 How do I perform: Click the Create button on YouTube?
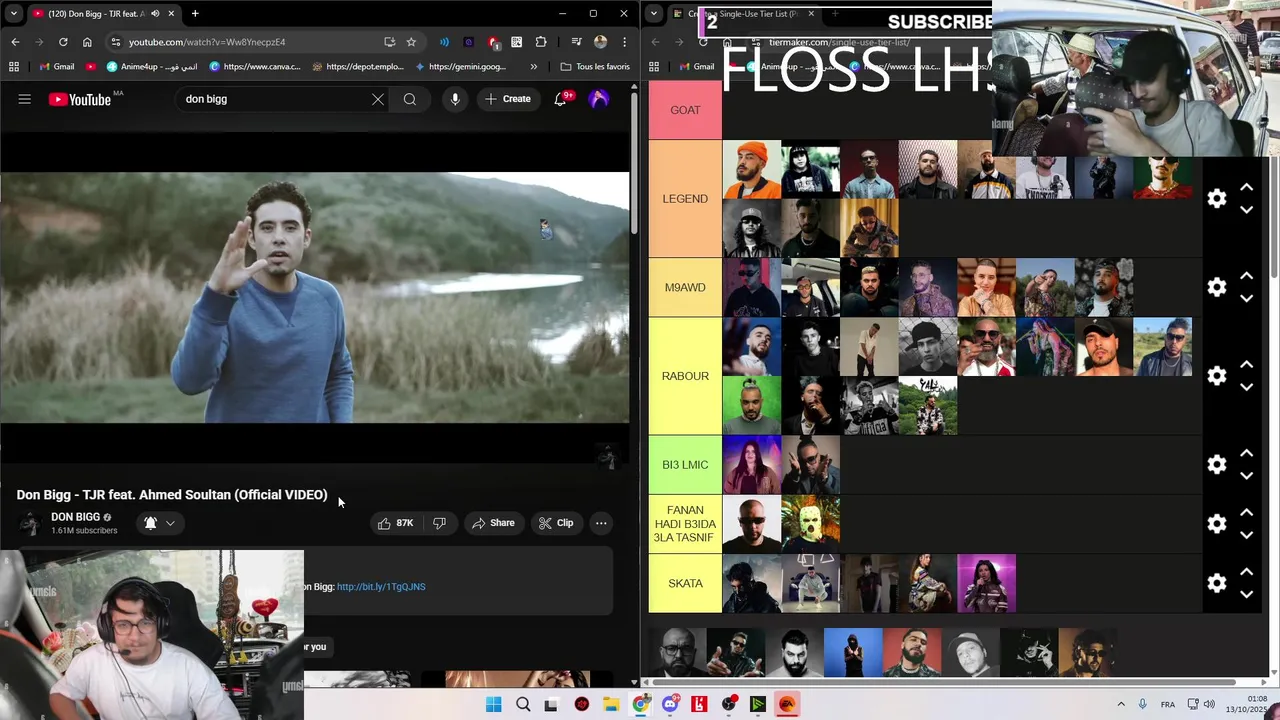508,99
